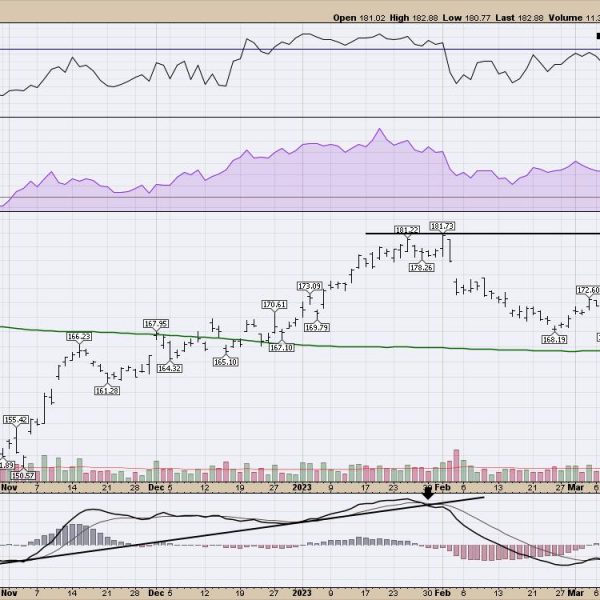Click the Volume label in header
600x600 pixels.
coord(565,18)
